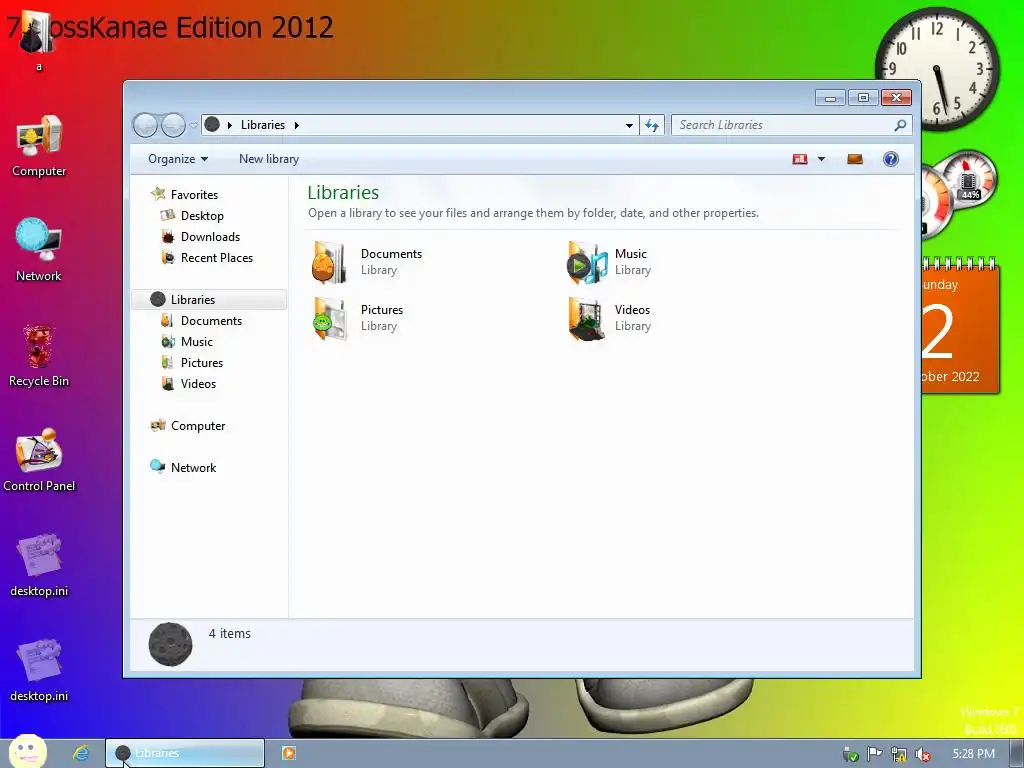The height and width of the screenshot is (768, 1024).
Task: Select the Network desktop icon
Action: click(x=39, y=250)
